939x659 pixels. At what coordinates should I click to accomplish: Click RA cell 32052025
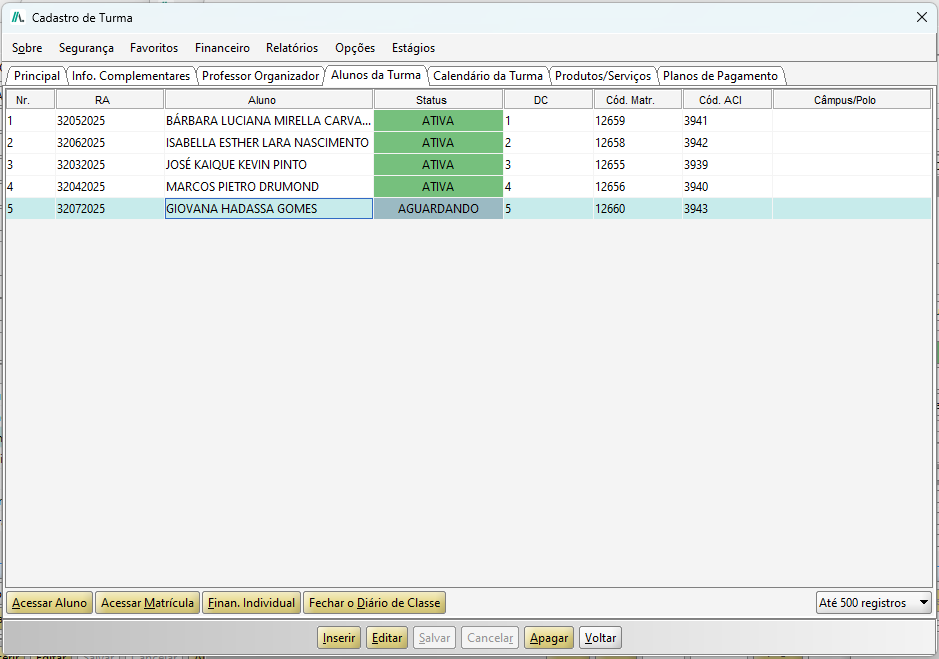click(110, 120)
